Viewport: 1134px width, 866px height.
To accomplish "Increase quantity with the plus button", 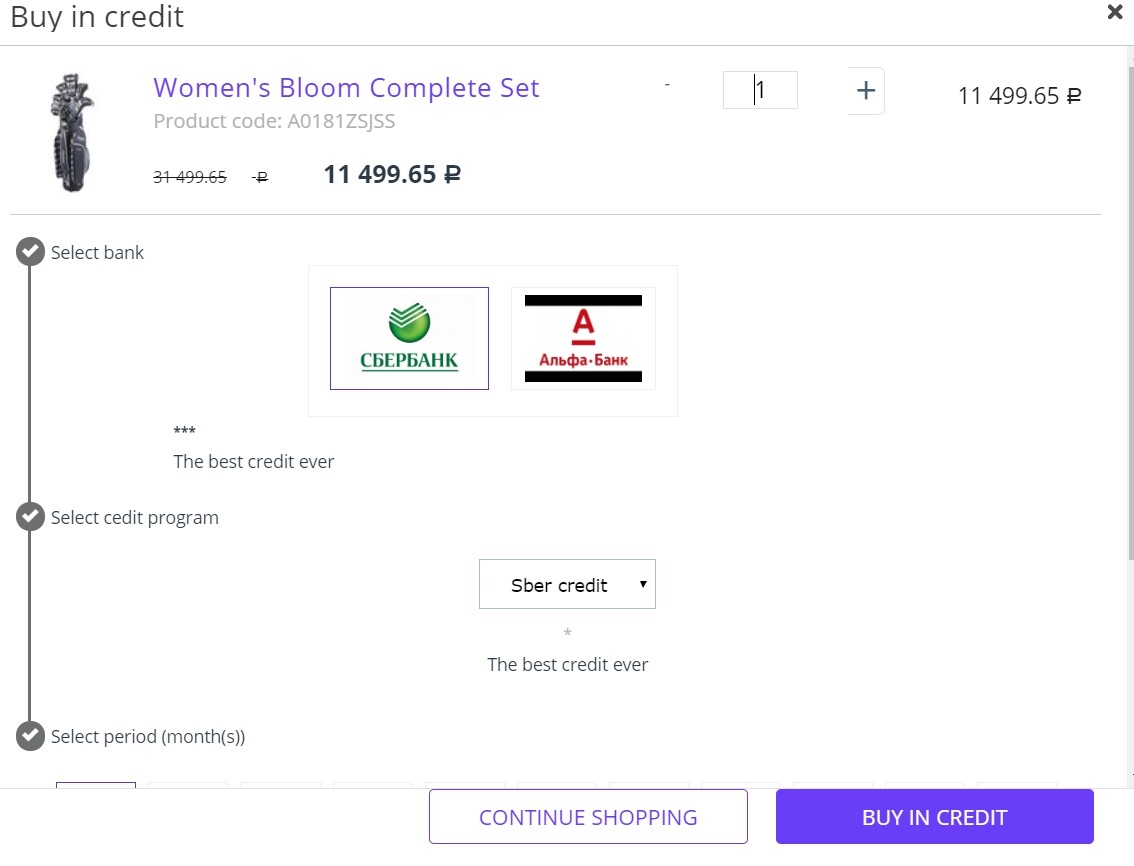I will [x=866, y=90].
